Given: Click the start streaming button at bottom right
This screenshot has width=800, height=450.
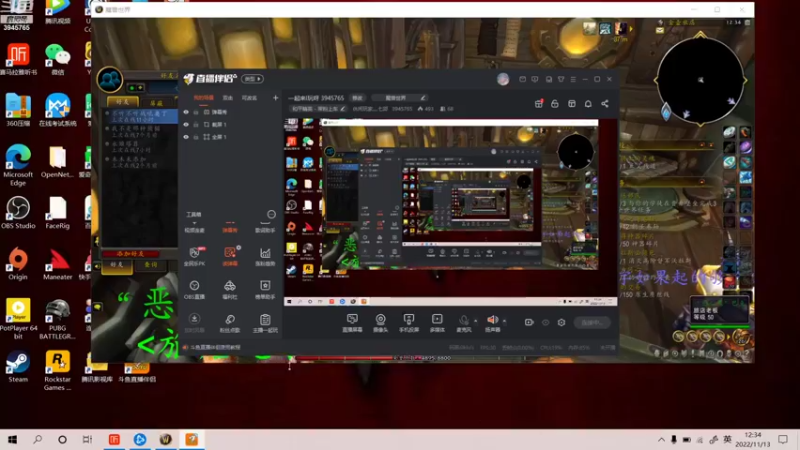Looking at the screenshot, I should 592,322.
